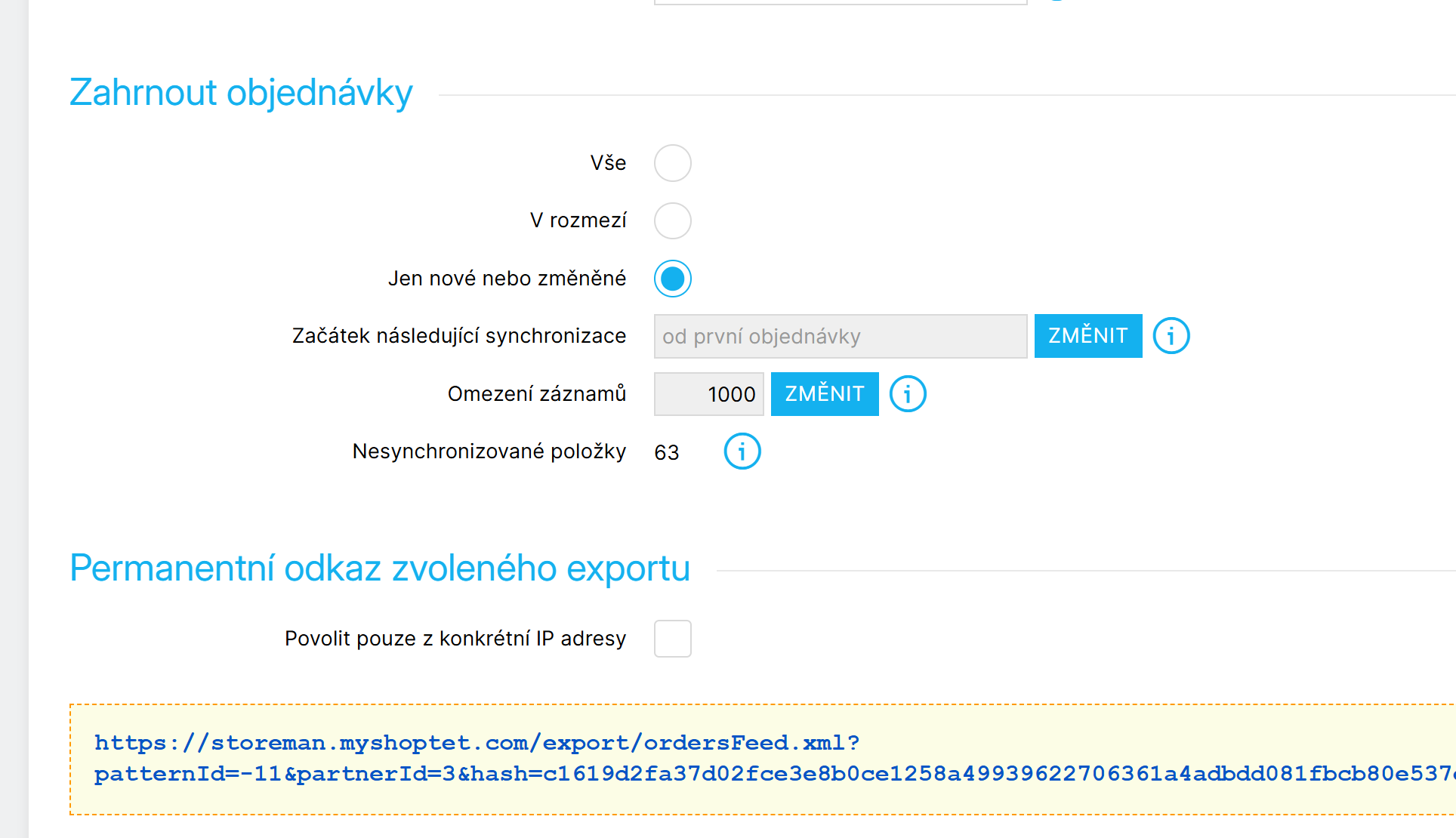This screenshot has width=1456, height=838.
Task: Click the 'Vše' option label
Action: click(x=608, y=163)
